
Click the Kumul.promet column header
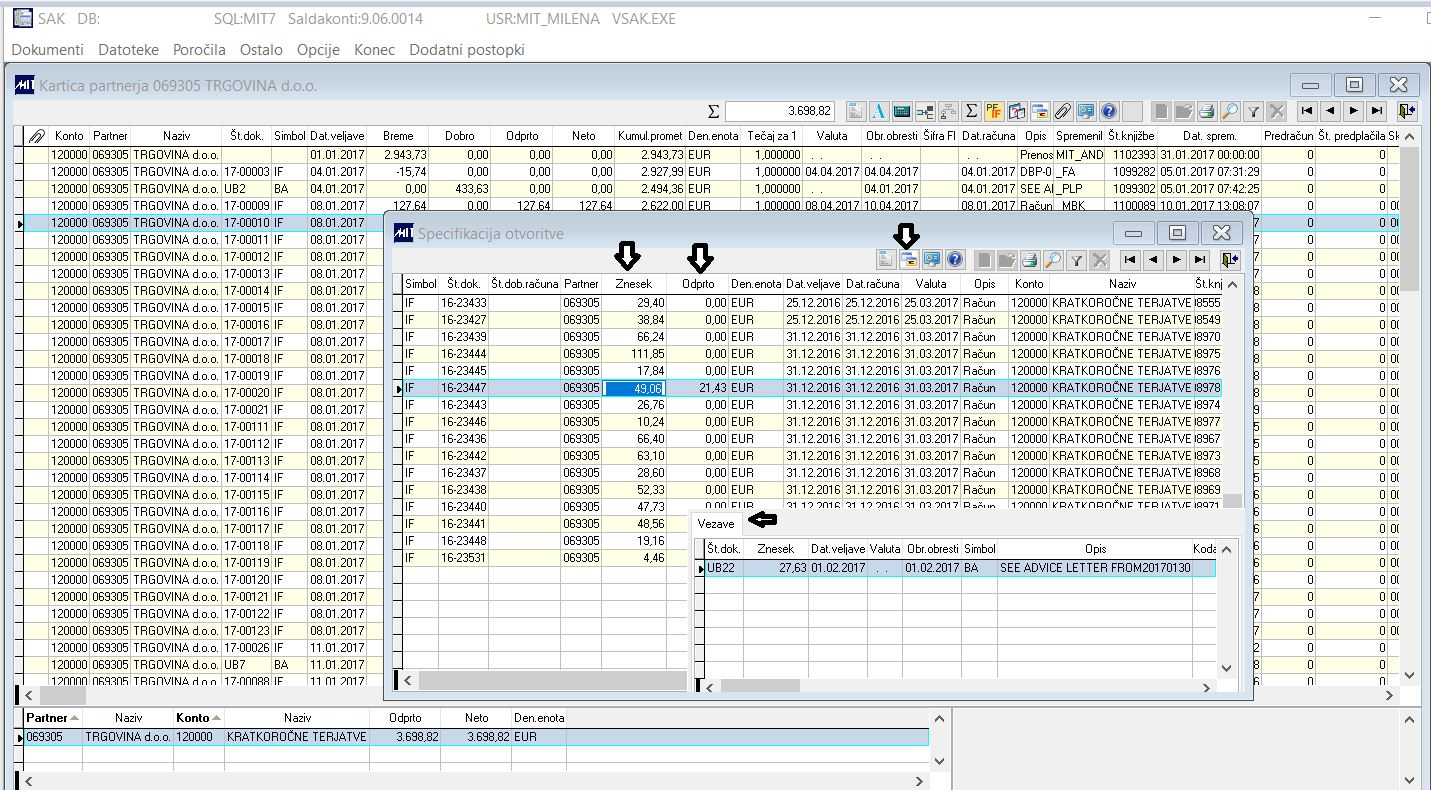pyautogui.click(x=650, y=135)
